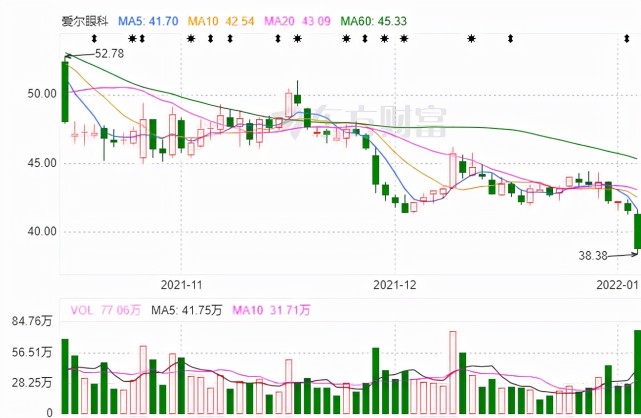Image resolution: width=641 pixels, height=418 pixels.
Task: Click the 45.00 price axis label
Action: [x=42, y=163]
